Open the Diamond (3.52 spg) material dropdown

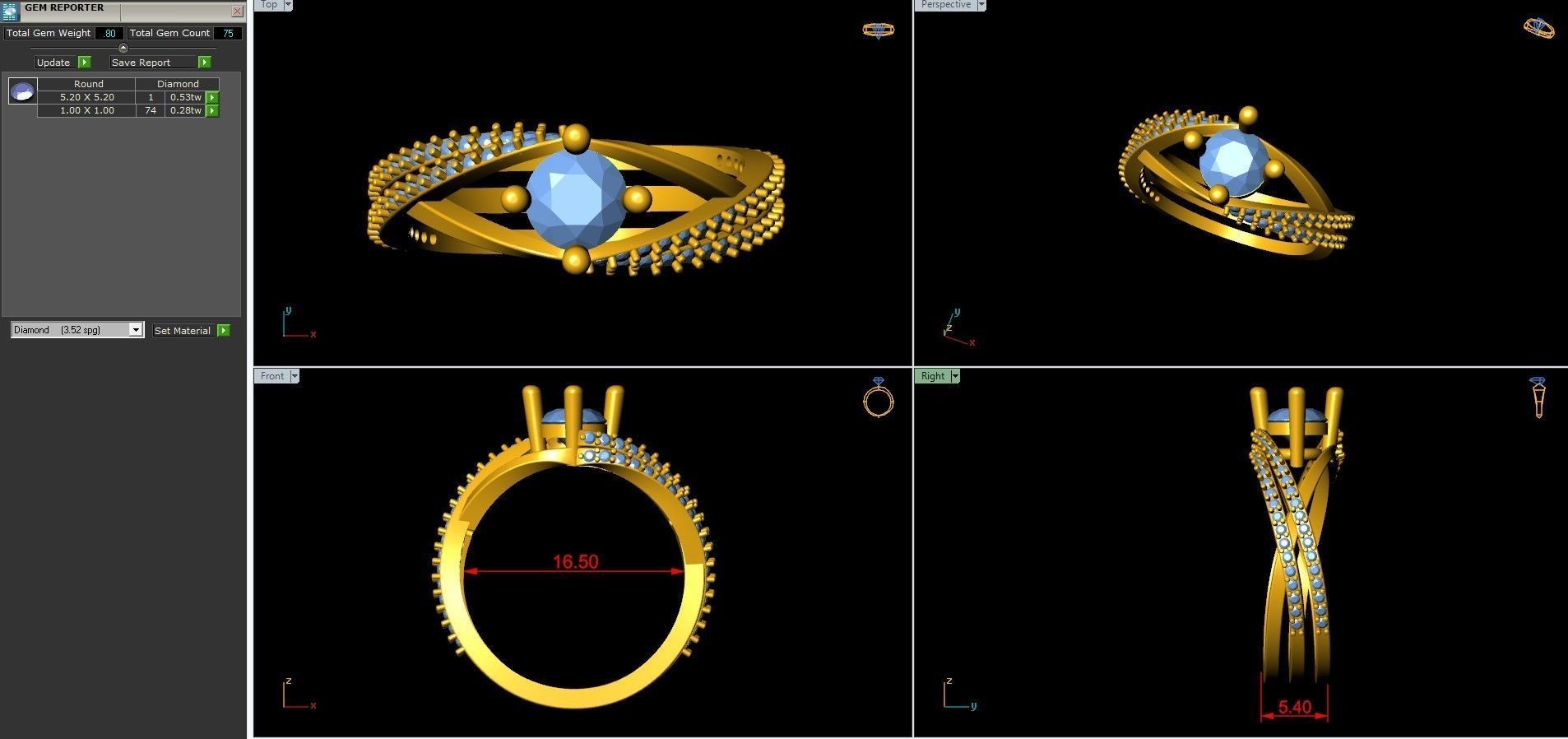pos(77,330)
